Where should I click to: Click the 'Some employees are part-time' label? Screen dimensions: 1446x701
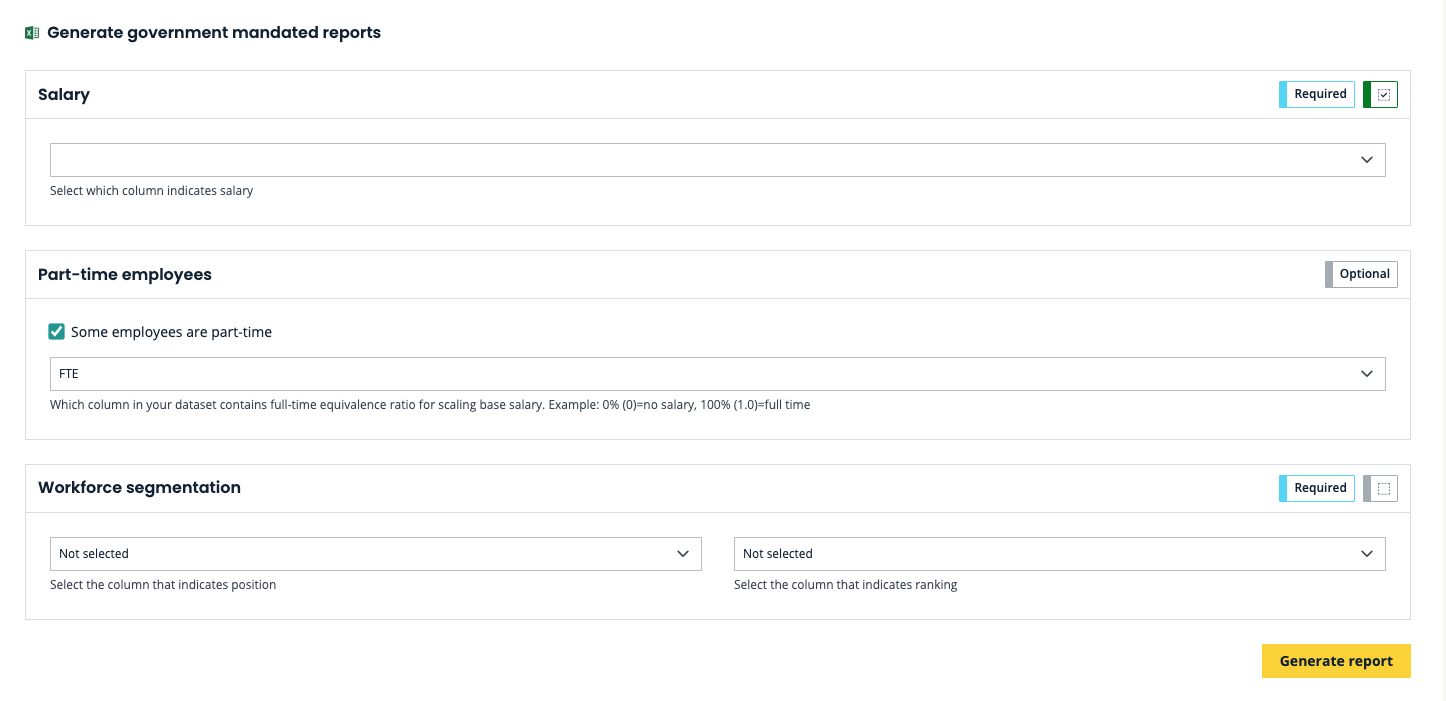171,332
